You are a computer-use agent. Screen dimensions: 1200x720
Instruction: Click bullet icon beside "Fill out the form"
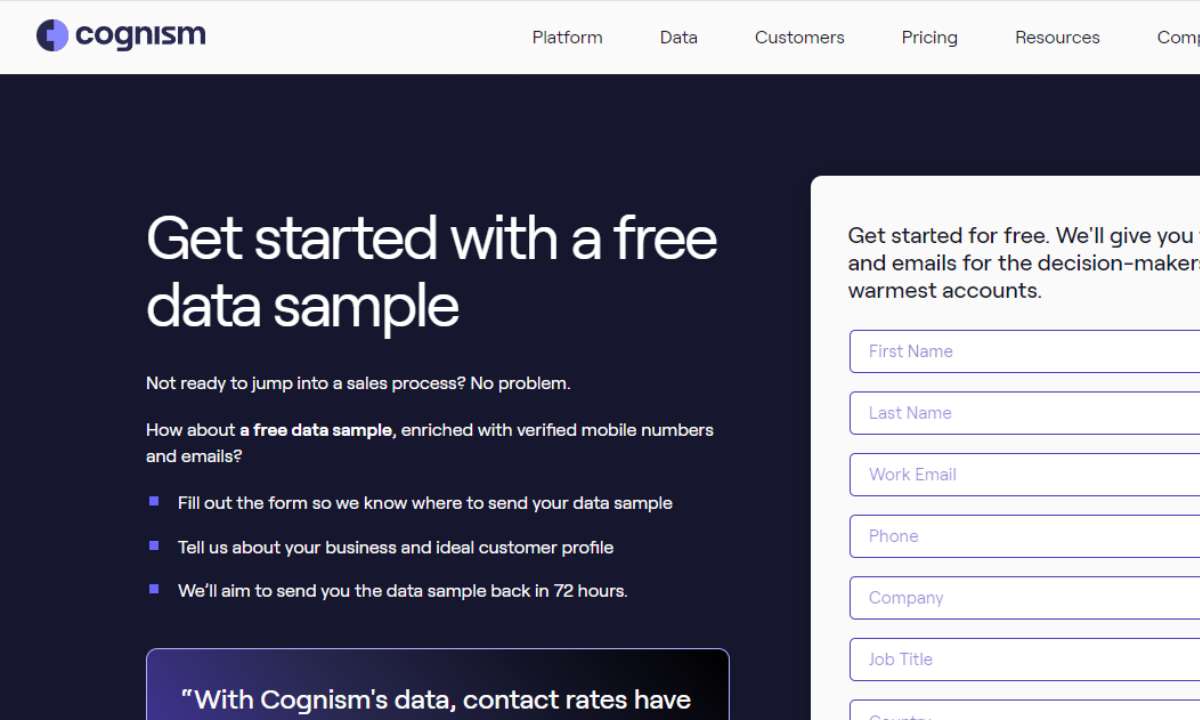coord(154,501)
